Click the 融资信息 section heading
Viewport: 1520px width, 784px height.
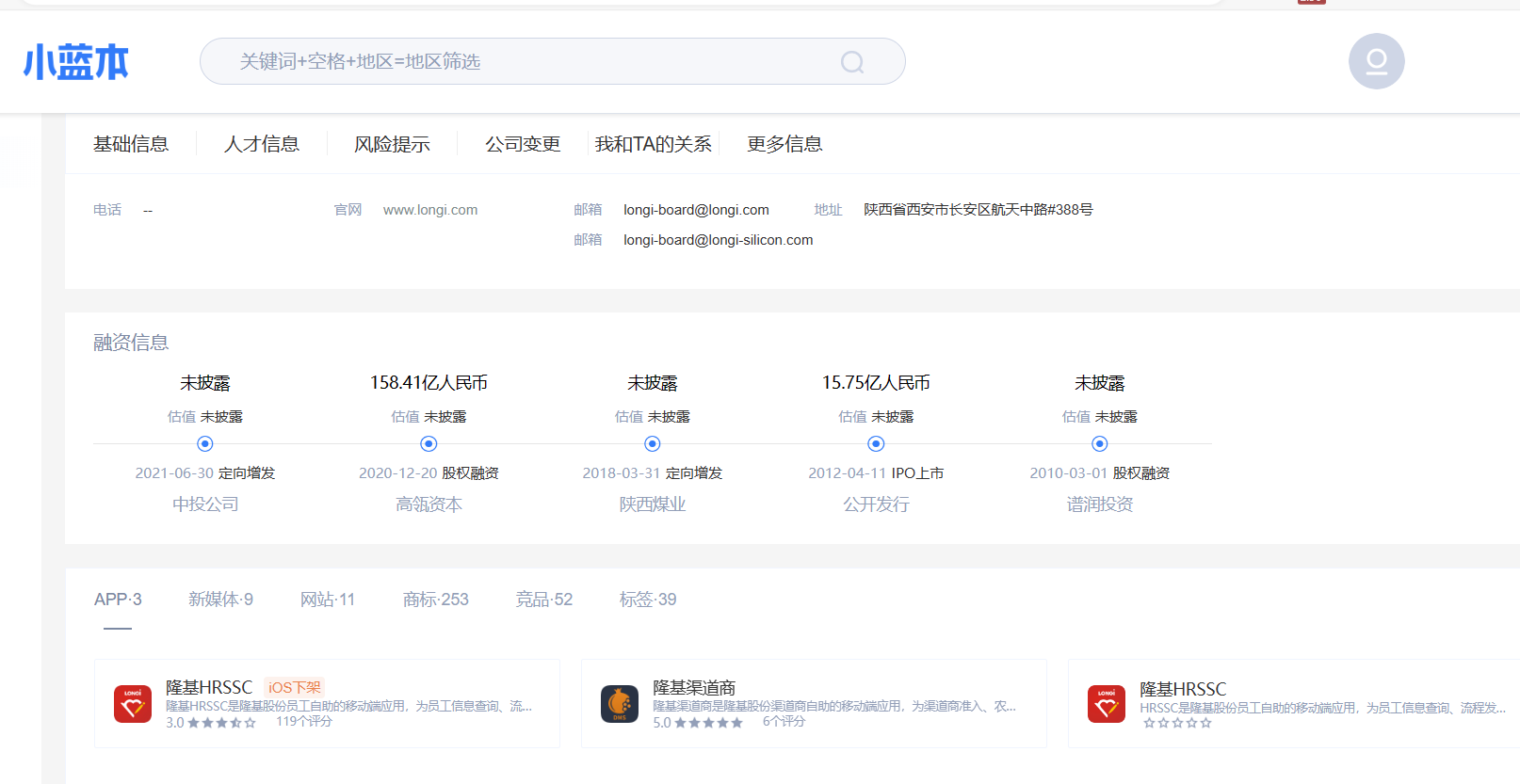point(131,343)
